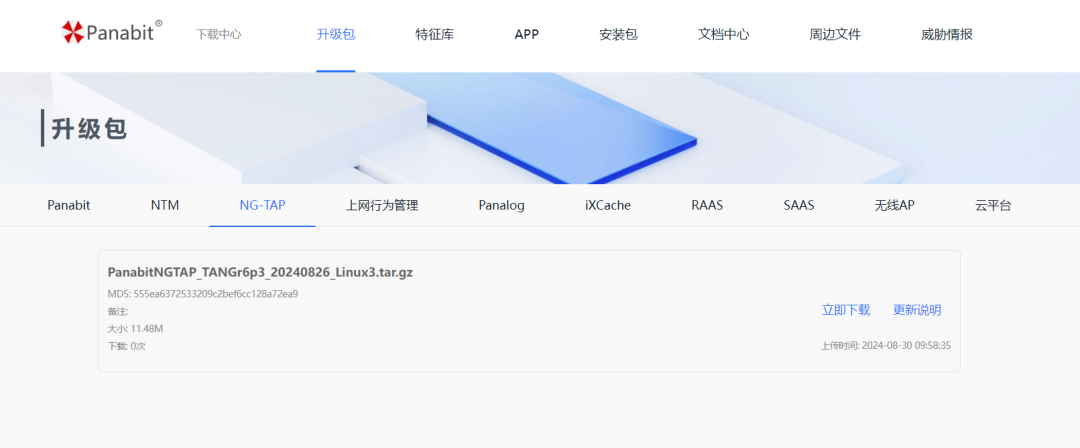Image resolution: width=1080 pixels, height=448 pixels.
Task: Click the PanabitNGTAP_TANGr6p3 file name
Action: click(260, 272)
